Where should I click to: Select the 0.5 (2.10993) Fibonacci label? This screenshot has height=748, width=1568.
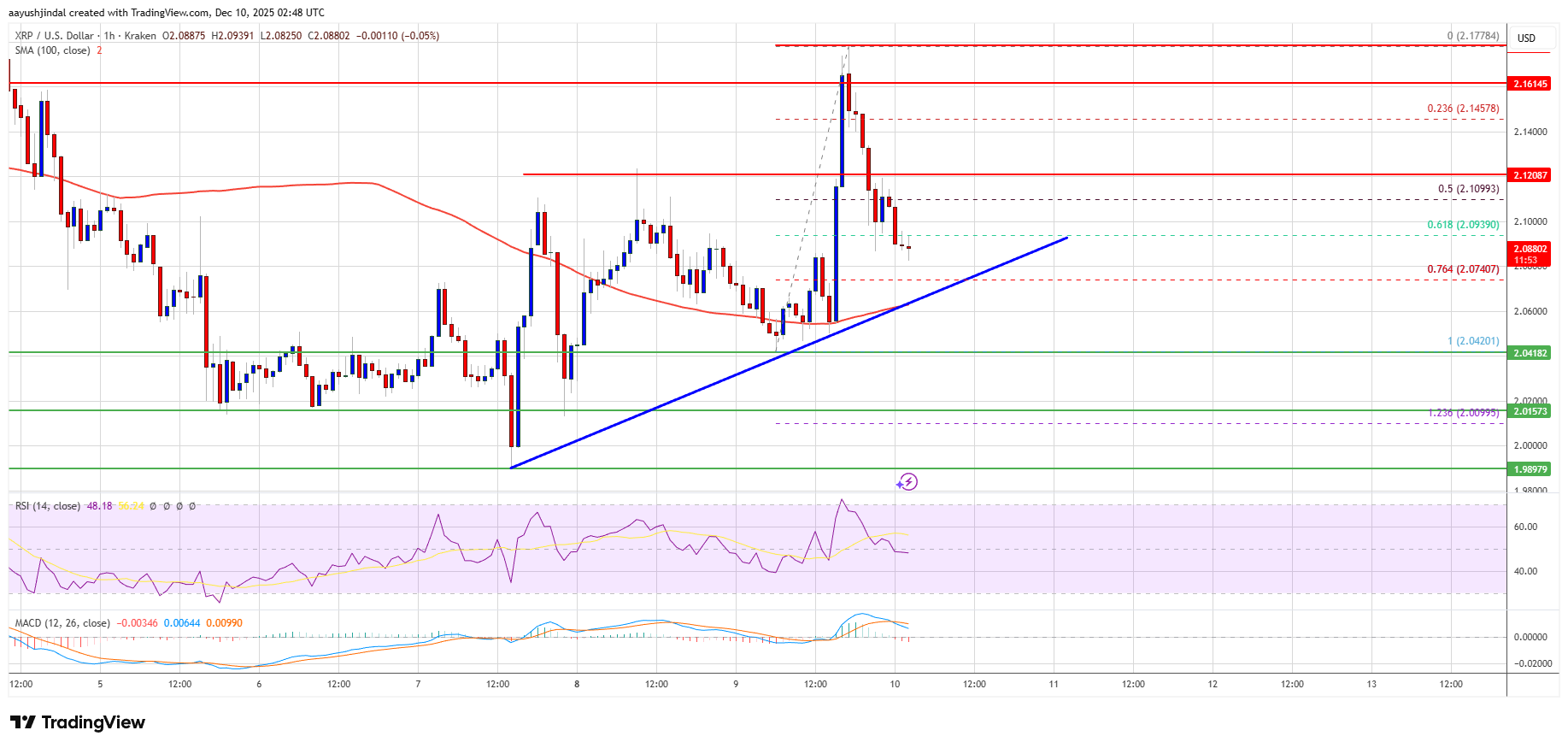(1468, 189)
